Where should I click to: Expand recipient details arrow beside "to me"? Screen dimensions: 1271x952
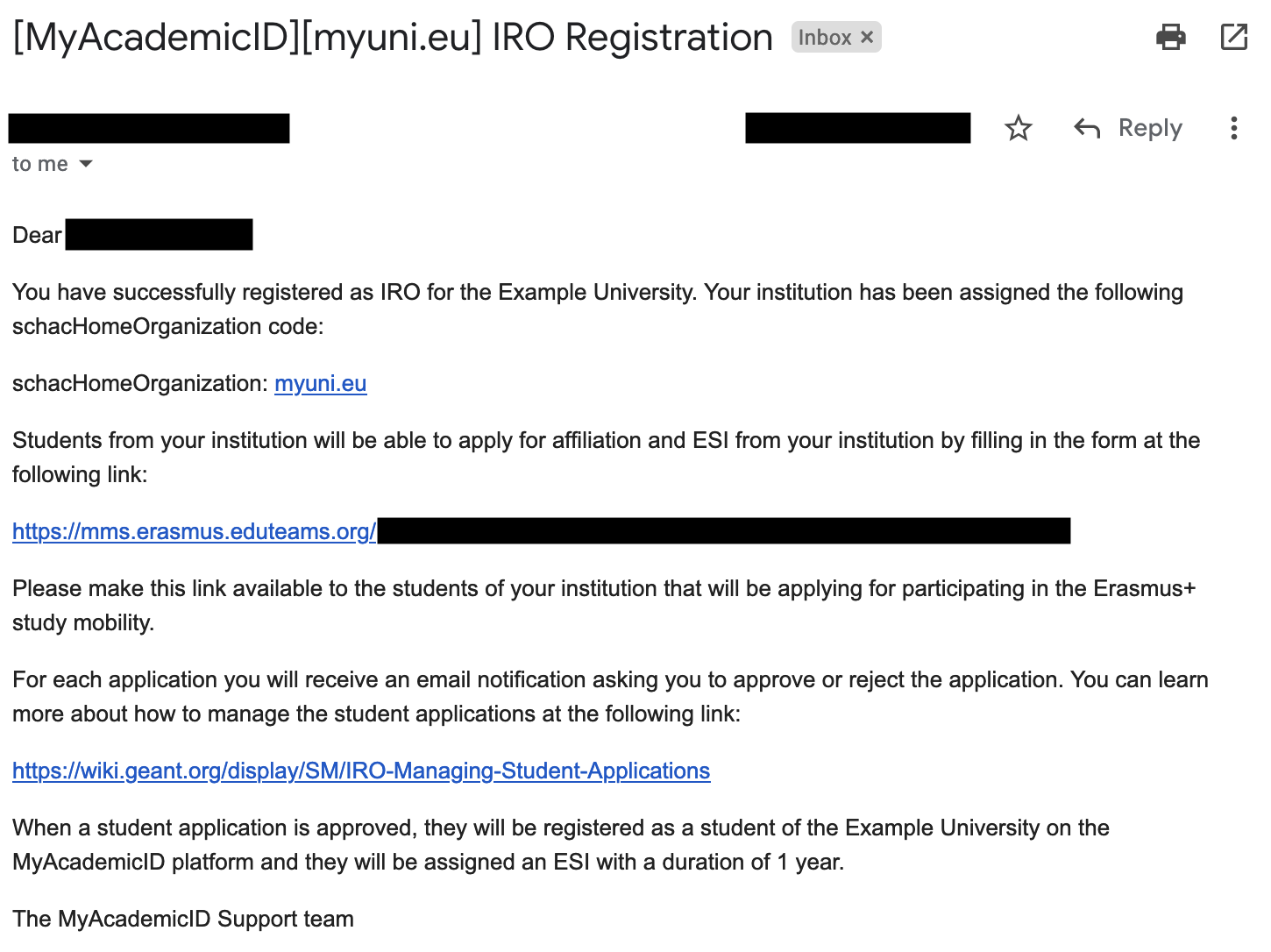tap(86, 164)
